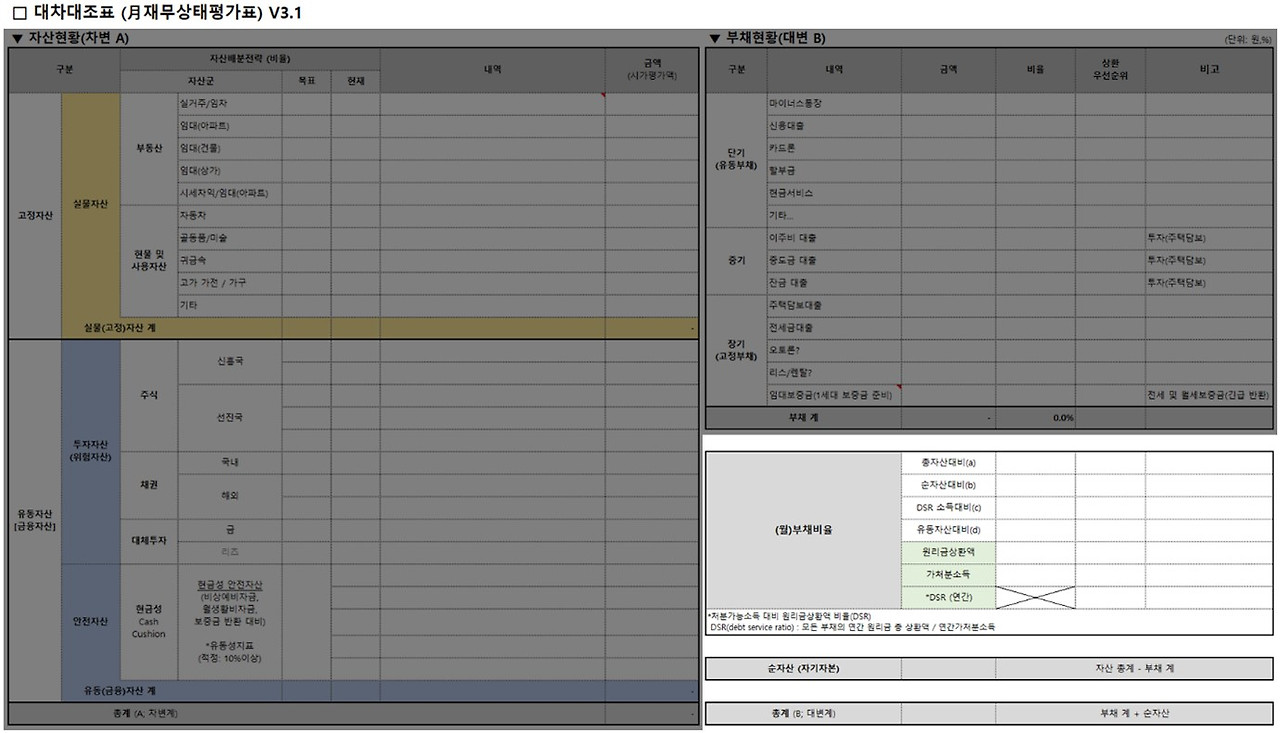The height and width of the screenshot is (733, 1280).
Task: Select the 선진국 cell
Action: point(230,416)
